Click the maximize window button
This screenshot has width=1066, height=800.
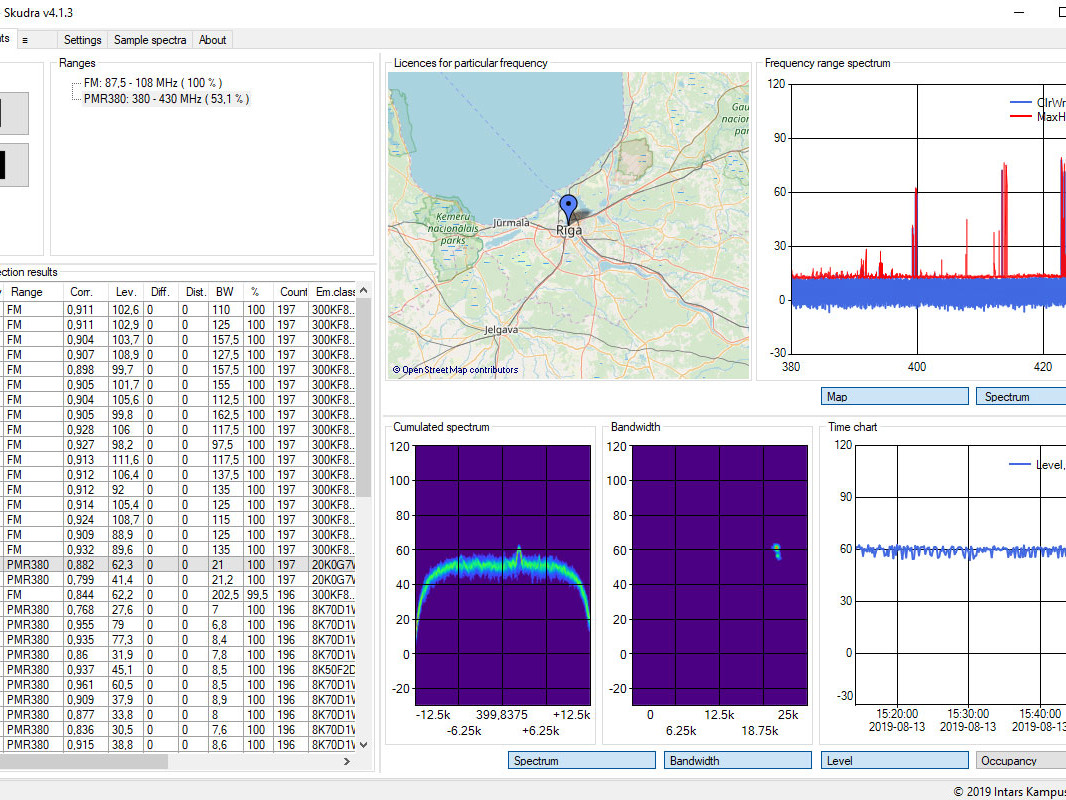coord(1060,12)
